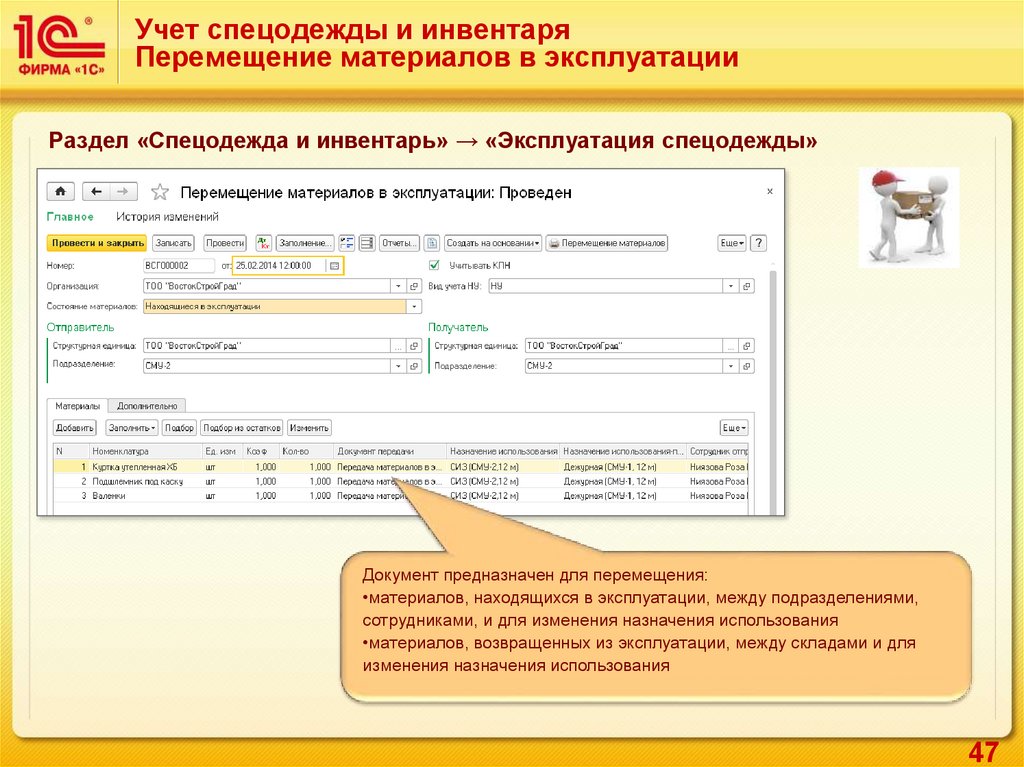
Task: Open the Заполнить dropdown in materials table
Action: [131, 428]
